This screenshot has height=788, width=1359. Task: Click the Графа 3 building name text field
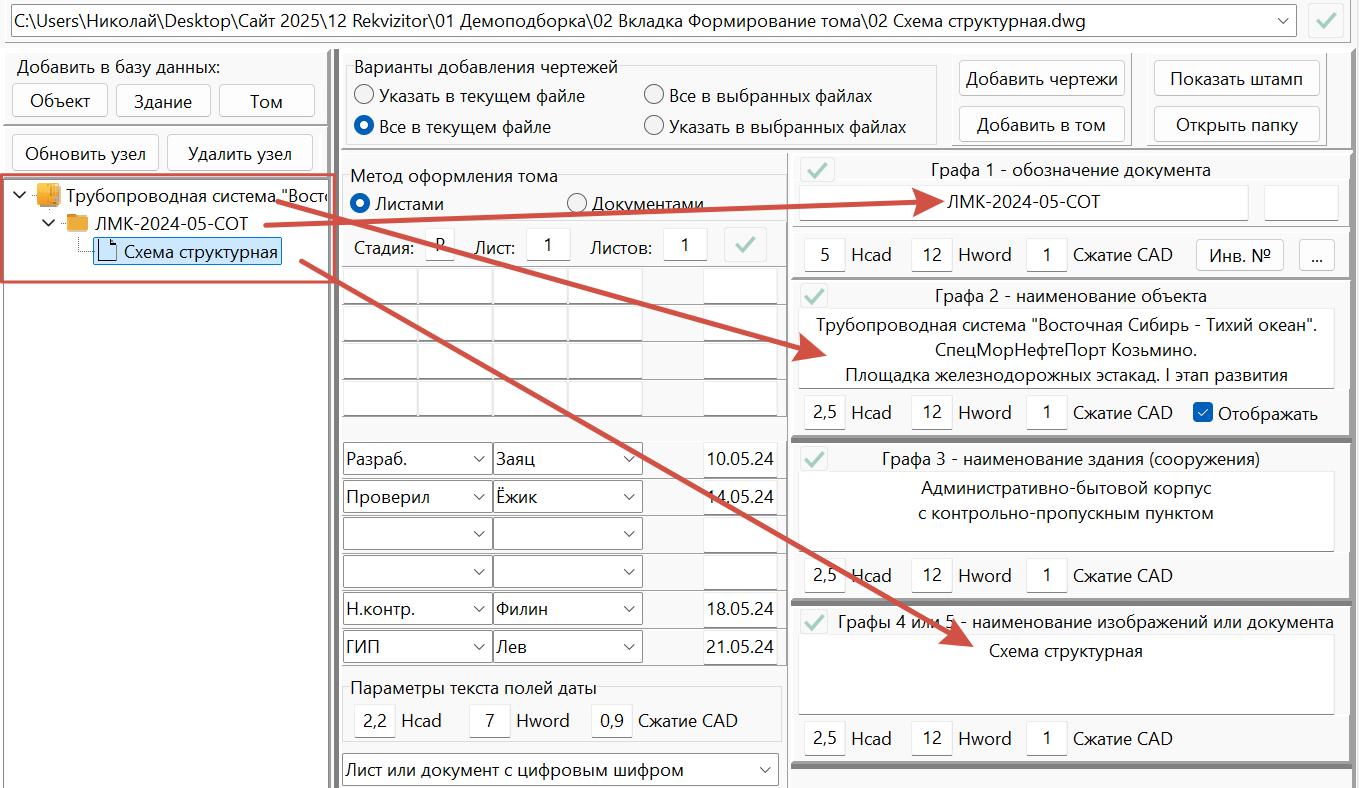point(1066,511)
